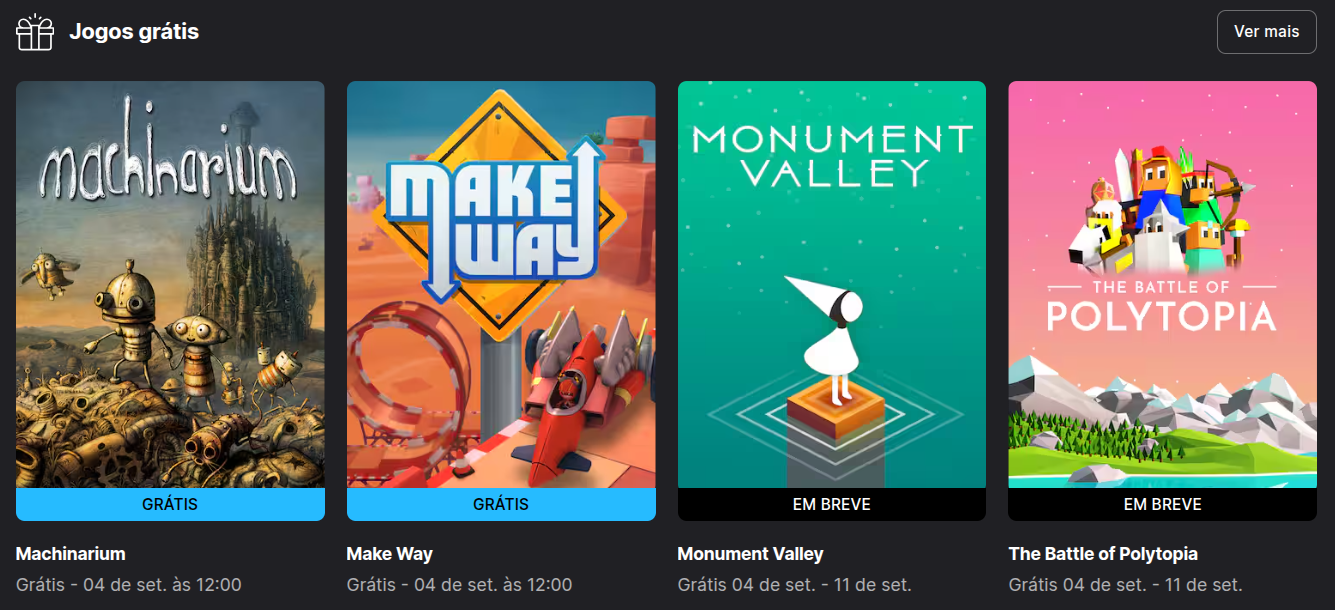This screenshot has height=610, width=1335.
Task: Open the Ver mais button
Action: click(x=1266, y=32)
